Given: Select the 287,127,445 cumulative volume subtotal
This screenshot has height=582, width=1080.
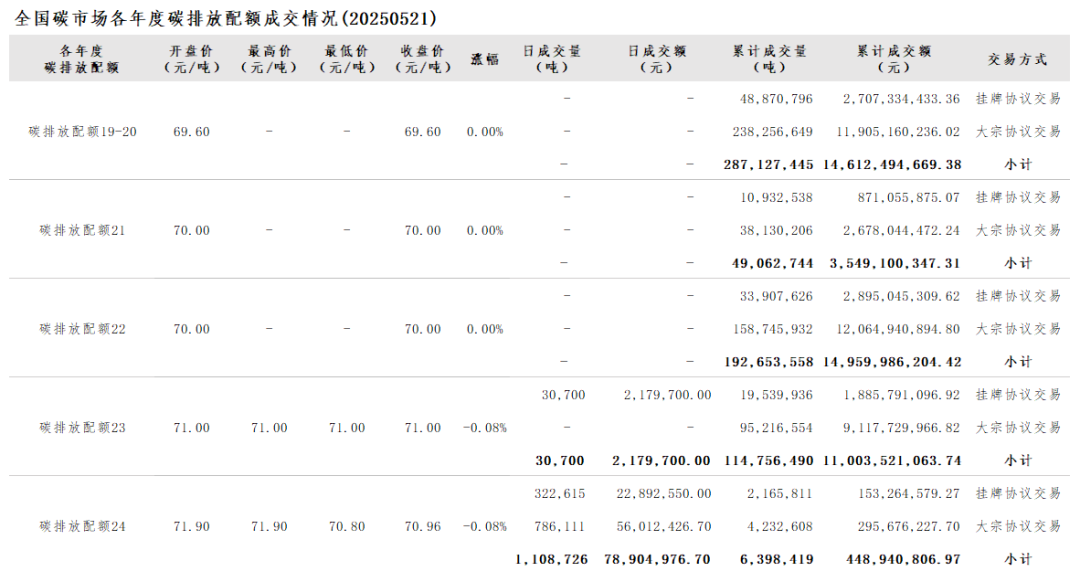Looking at the screenshot, I should [768, 165].
